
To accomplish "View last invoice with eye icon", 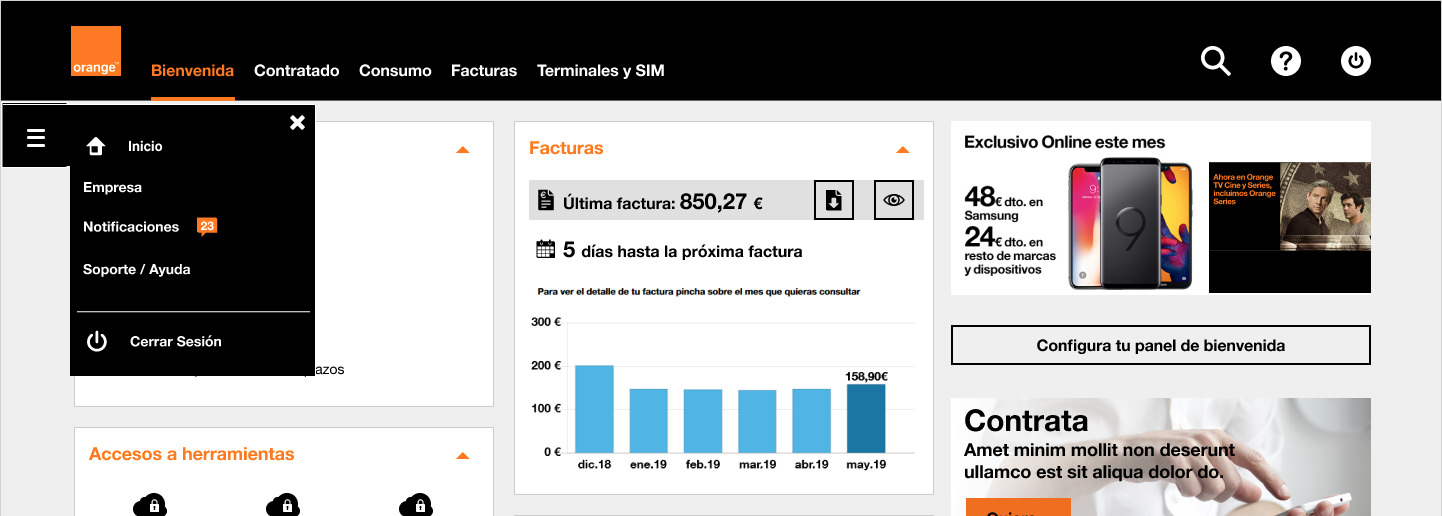I will click(x=893, y=201).
